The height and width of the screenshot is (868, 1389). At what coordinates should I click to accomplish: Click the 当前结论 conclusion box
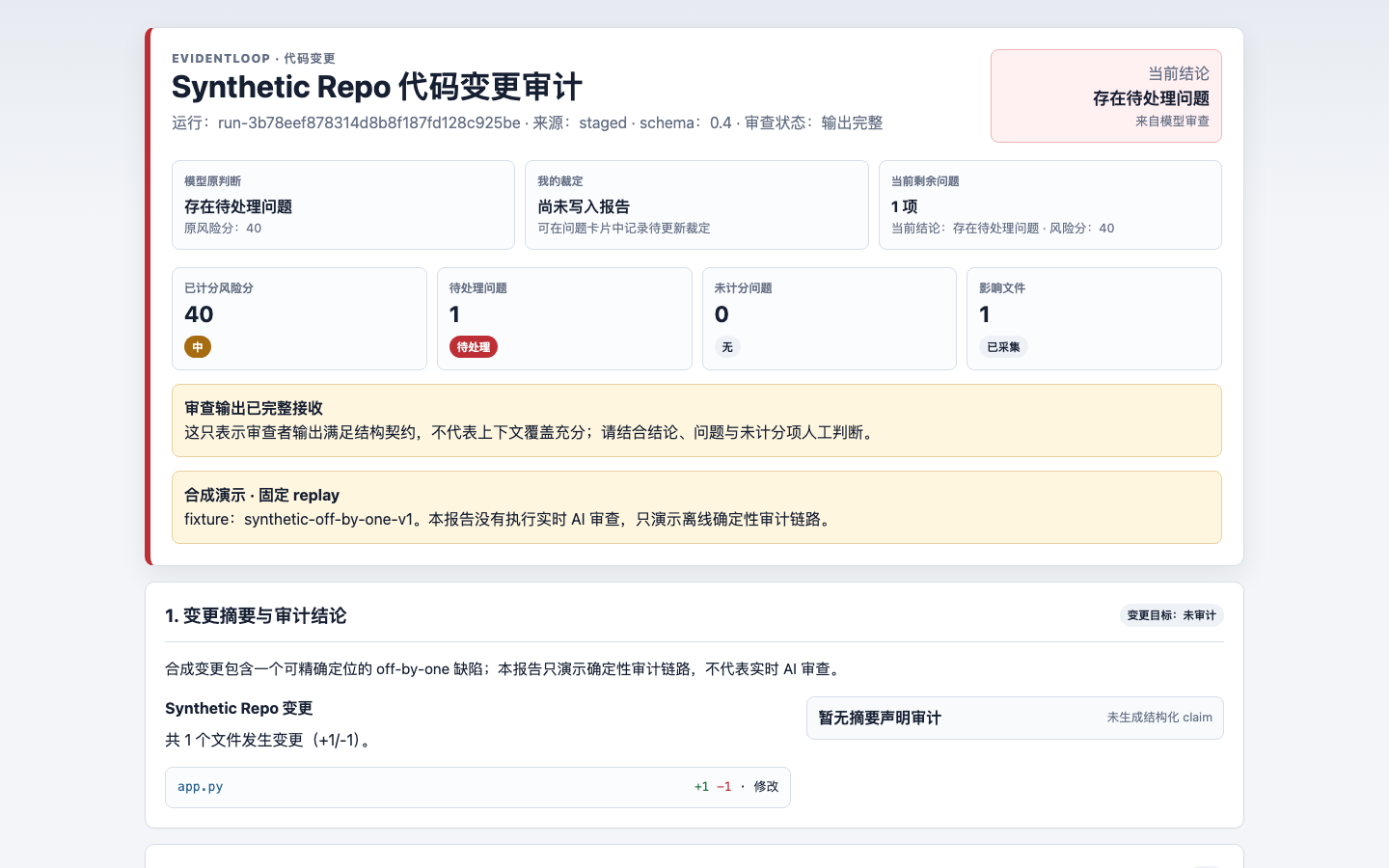[x=1105, y=96]
